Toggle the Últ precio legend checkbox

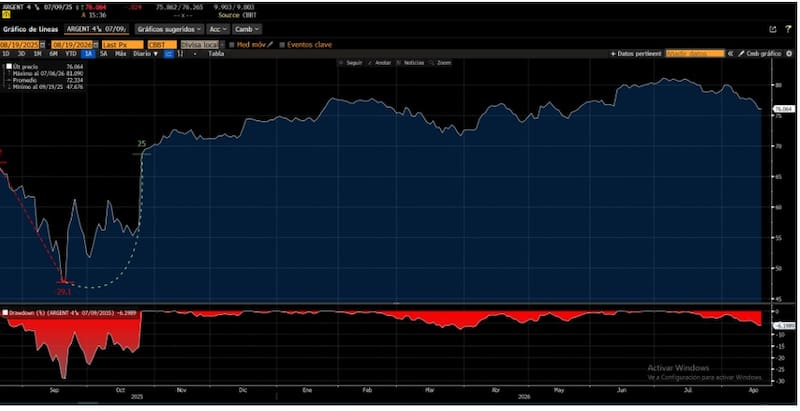(9, 67)
